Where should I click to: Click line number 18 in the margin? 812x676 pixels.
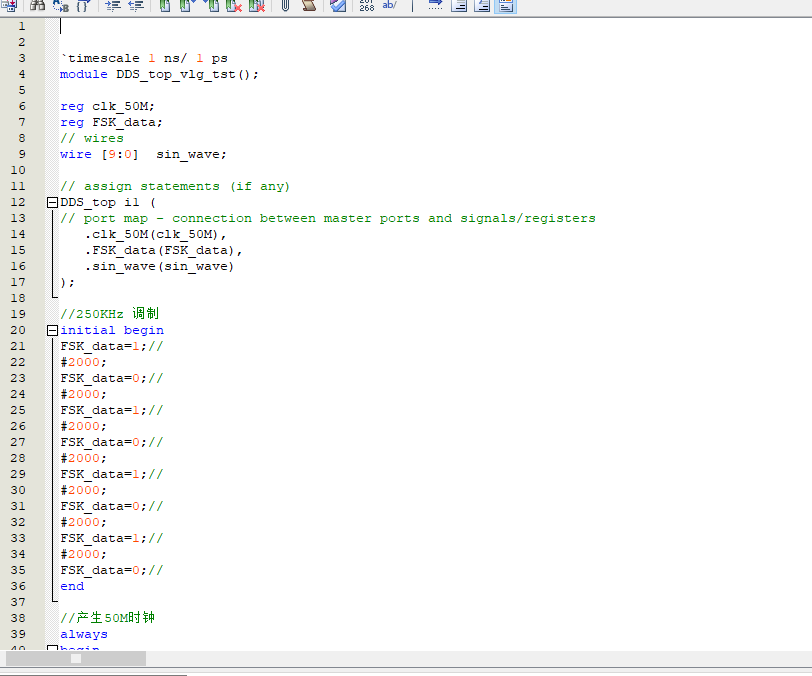tap(18, 298)
